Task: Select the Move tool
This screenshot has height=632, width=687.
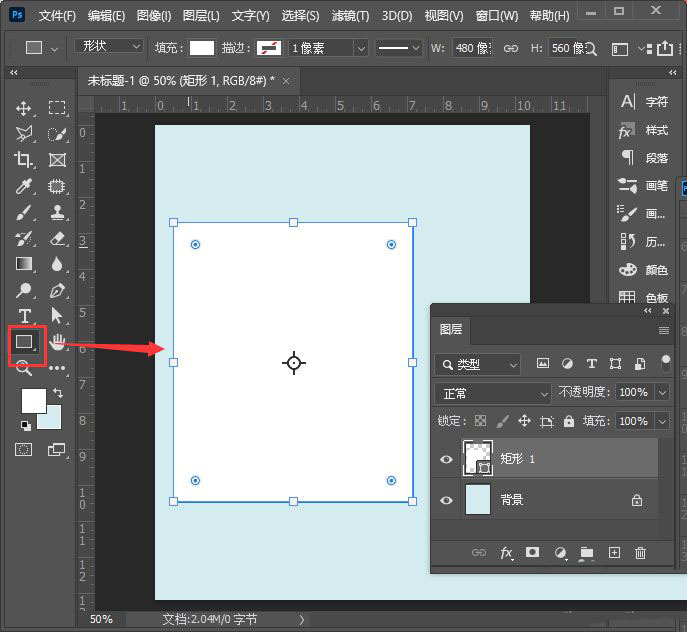Action: [x=24, y=108]
